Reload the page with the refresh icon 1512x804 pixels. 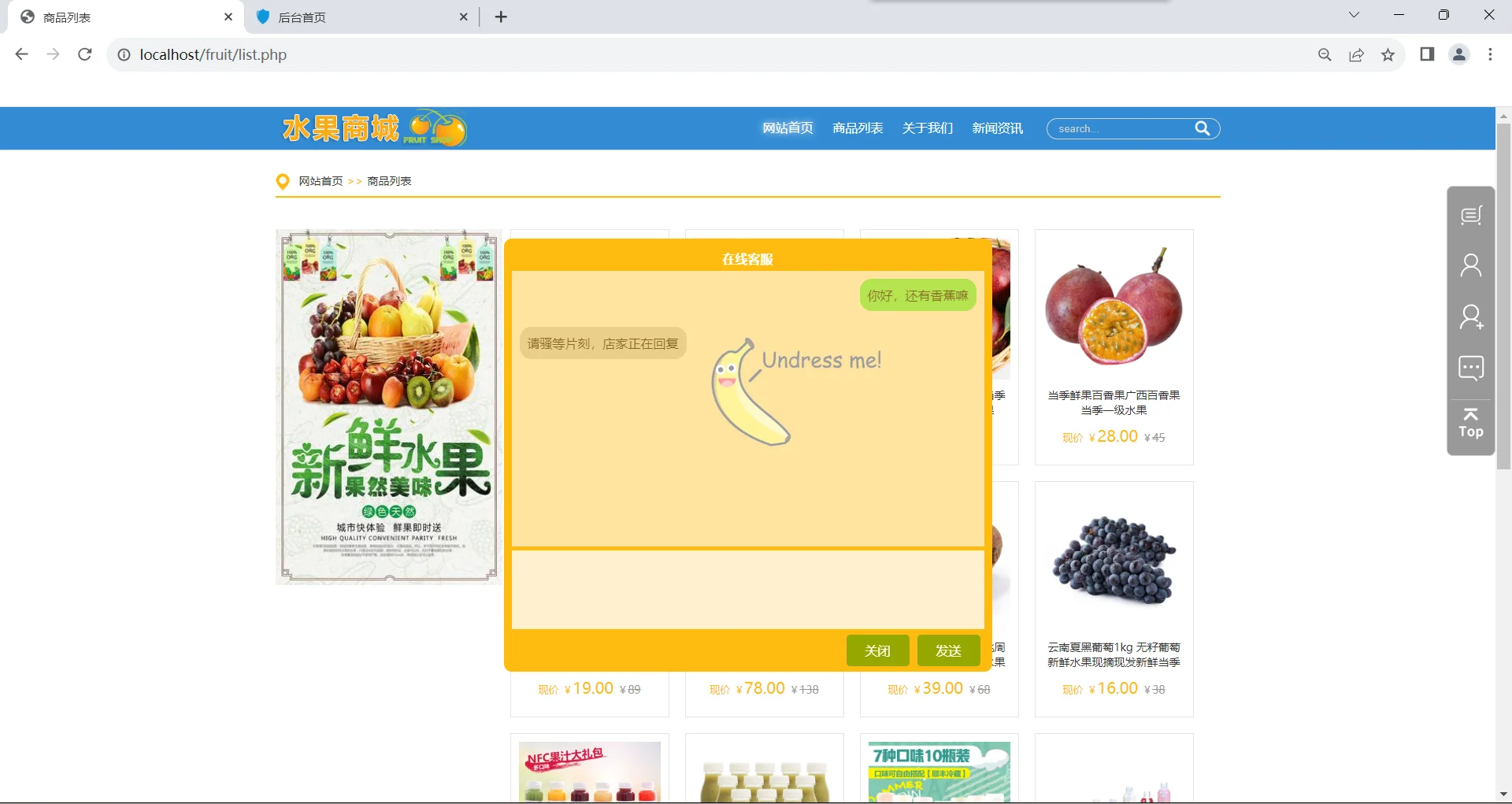click(84, 54)
